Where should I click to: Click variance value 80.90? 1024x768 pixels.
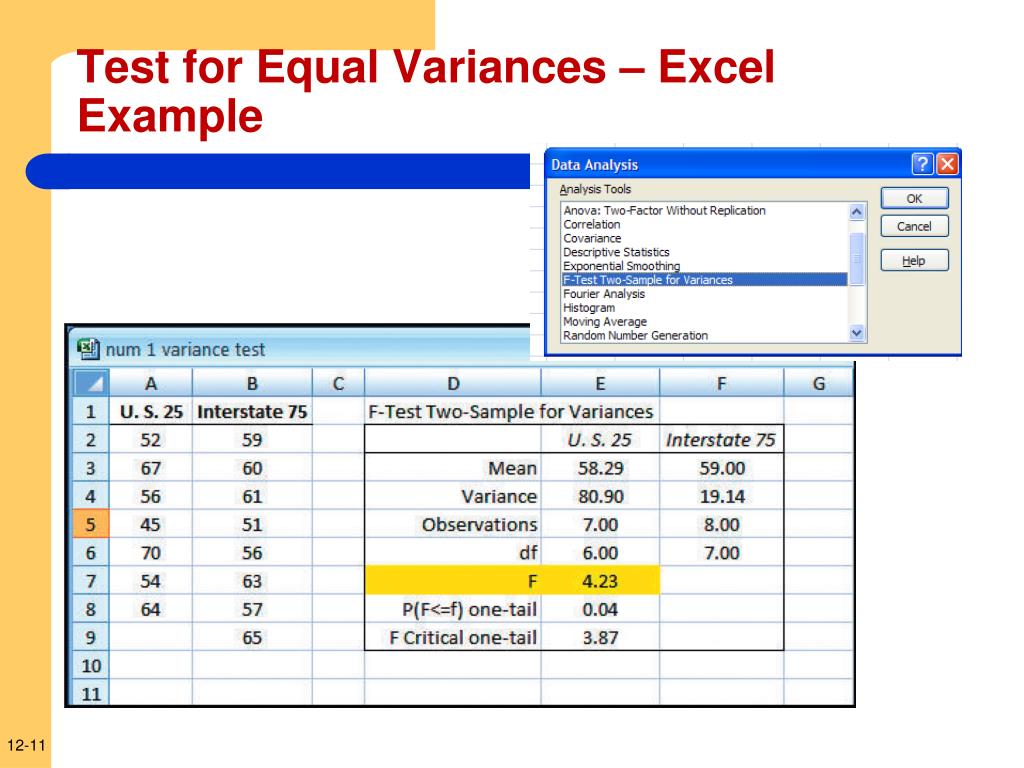click(x=600, y=496)
